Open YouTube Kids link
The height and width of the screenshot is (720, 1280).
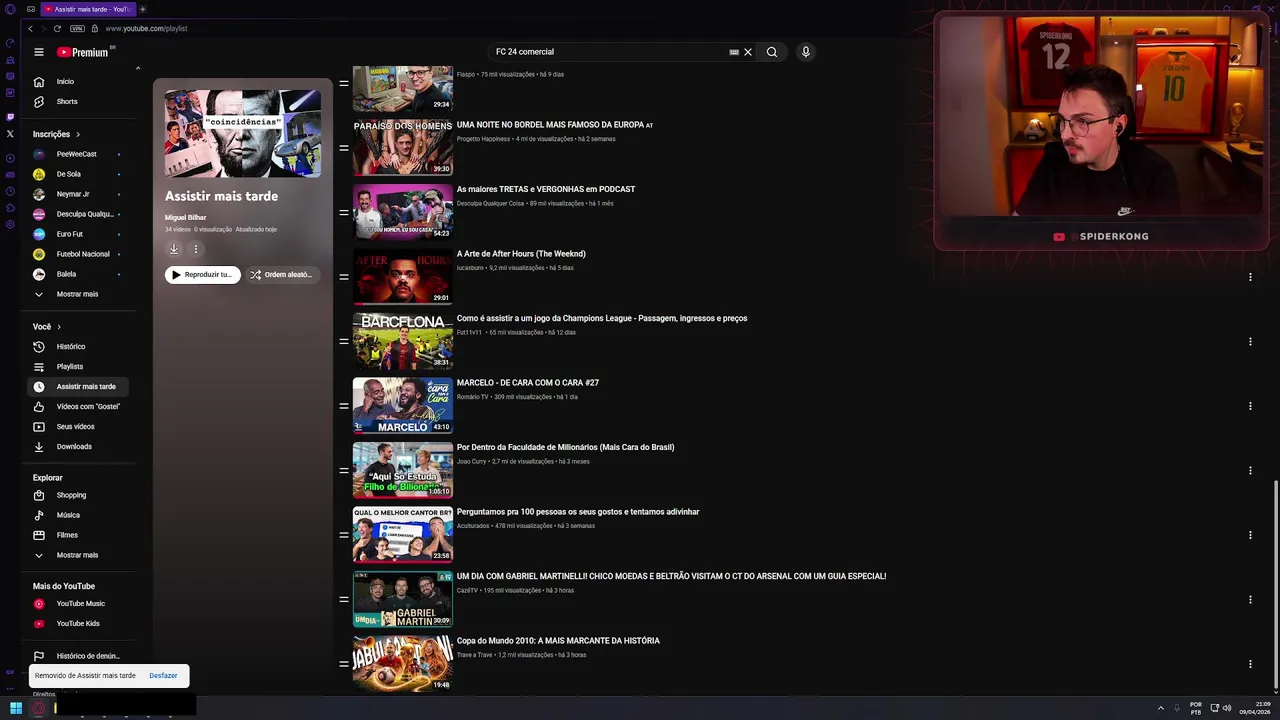[78, 623]
